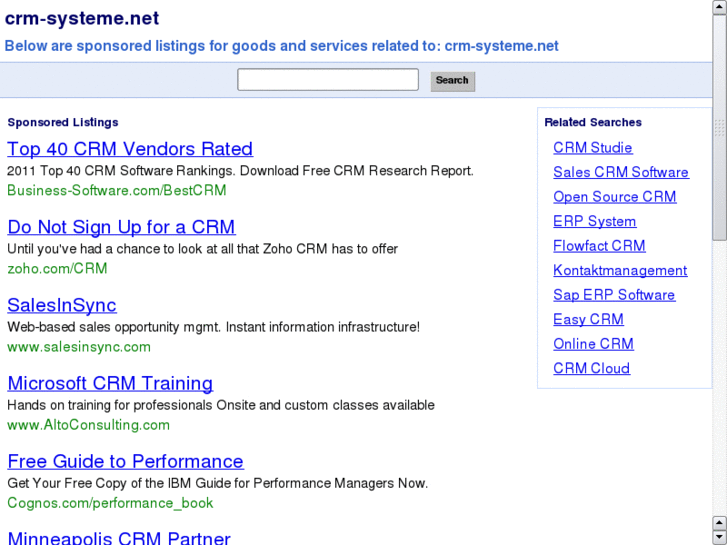
Task: Select the CRM Studie related search
Action: pos(592,148)
